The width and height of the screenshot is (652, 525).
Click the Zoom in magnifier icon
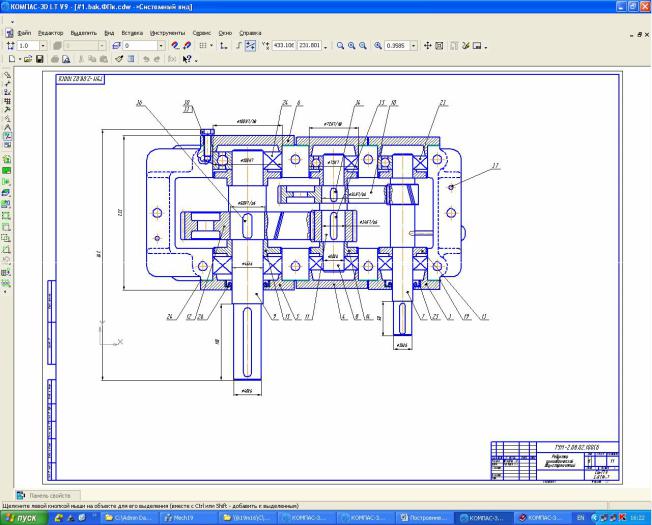click(341, 45)
